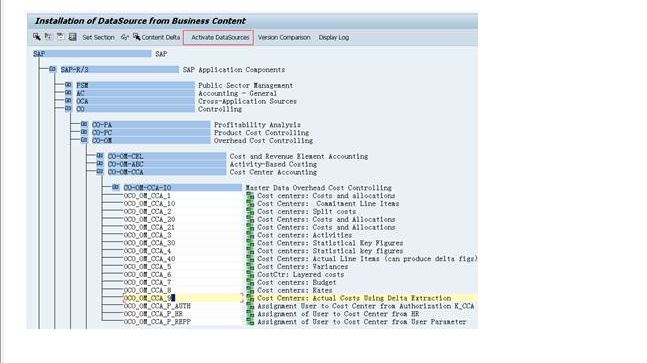Viewport: 647px width, 363px height.
Task: Expand the CO-OM-ABC node
Action: (x=100, y=164)
